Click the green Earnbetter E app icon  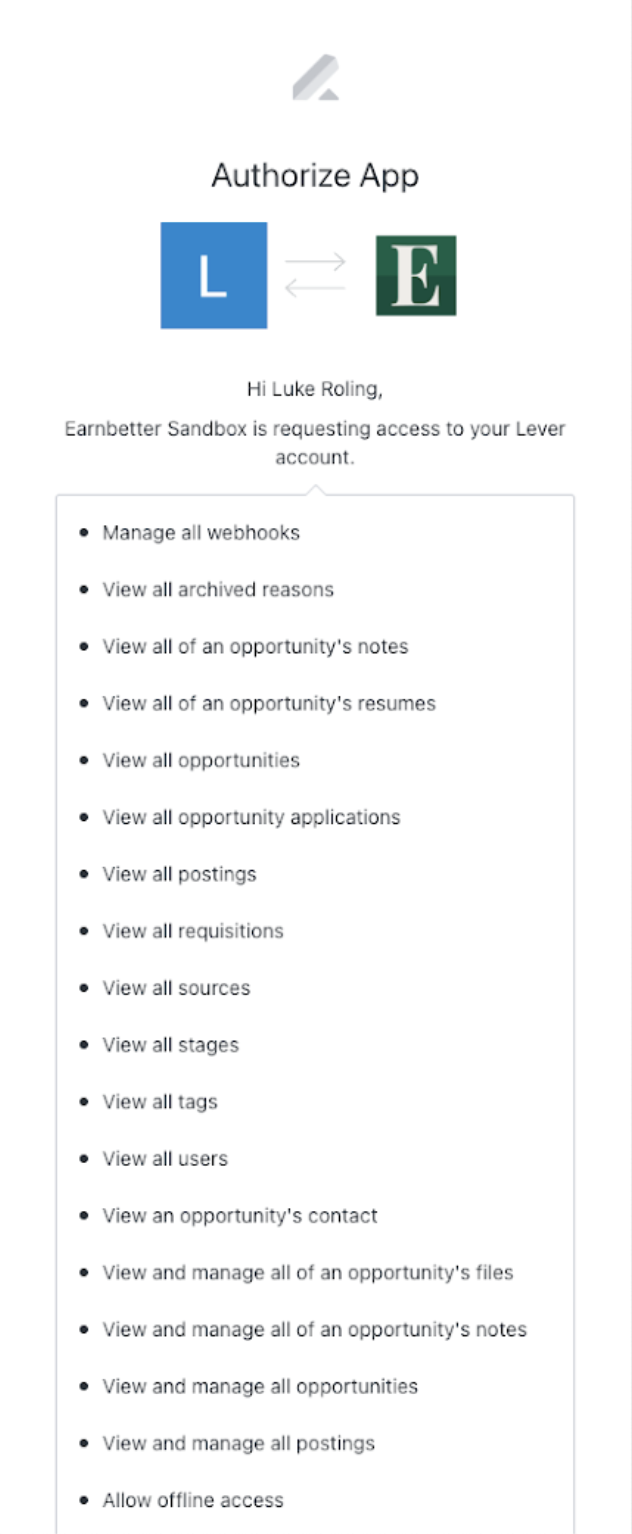point(416,276)
